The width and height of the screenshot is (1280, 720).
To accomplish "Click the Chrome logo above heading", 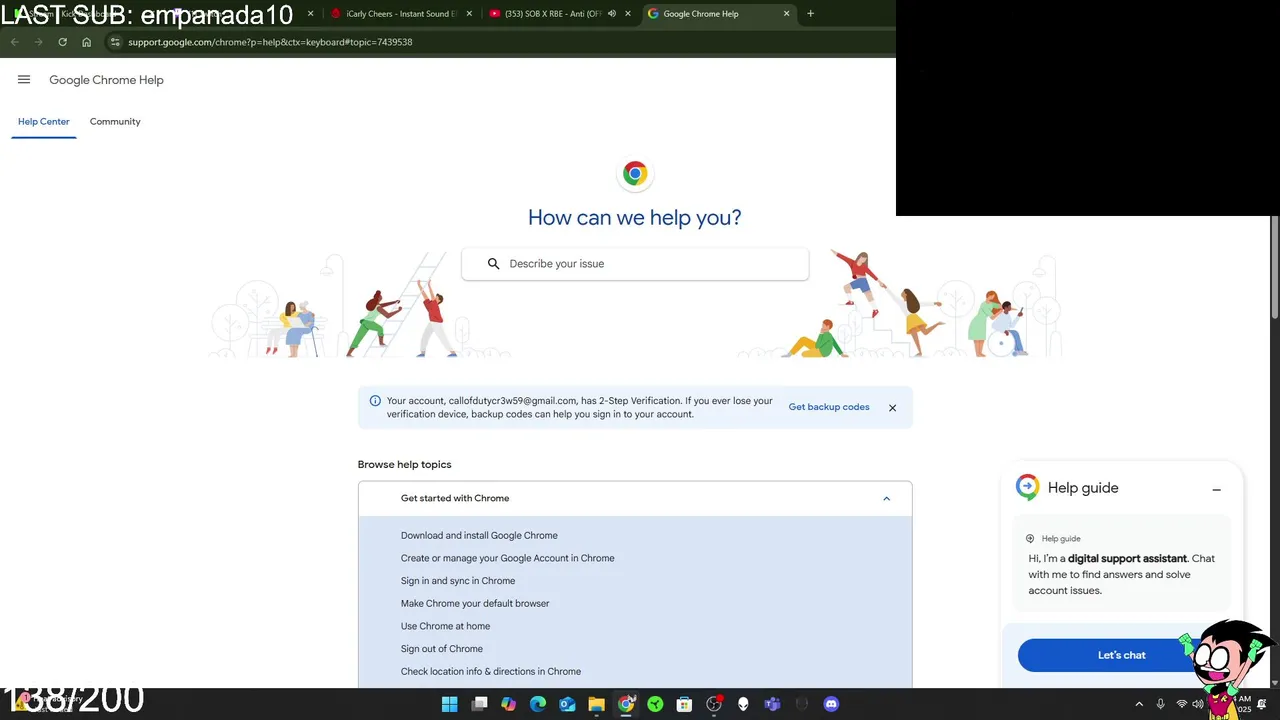I will click(635, 174).
